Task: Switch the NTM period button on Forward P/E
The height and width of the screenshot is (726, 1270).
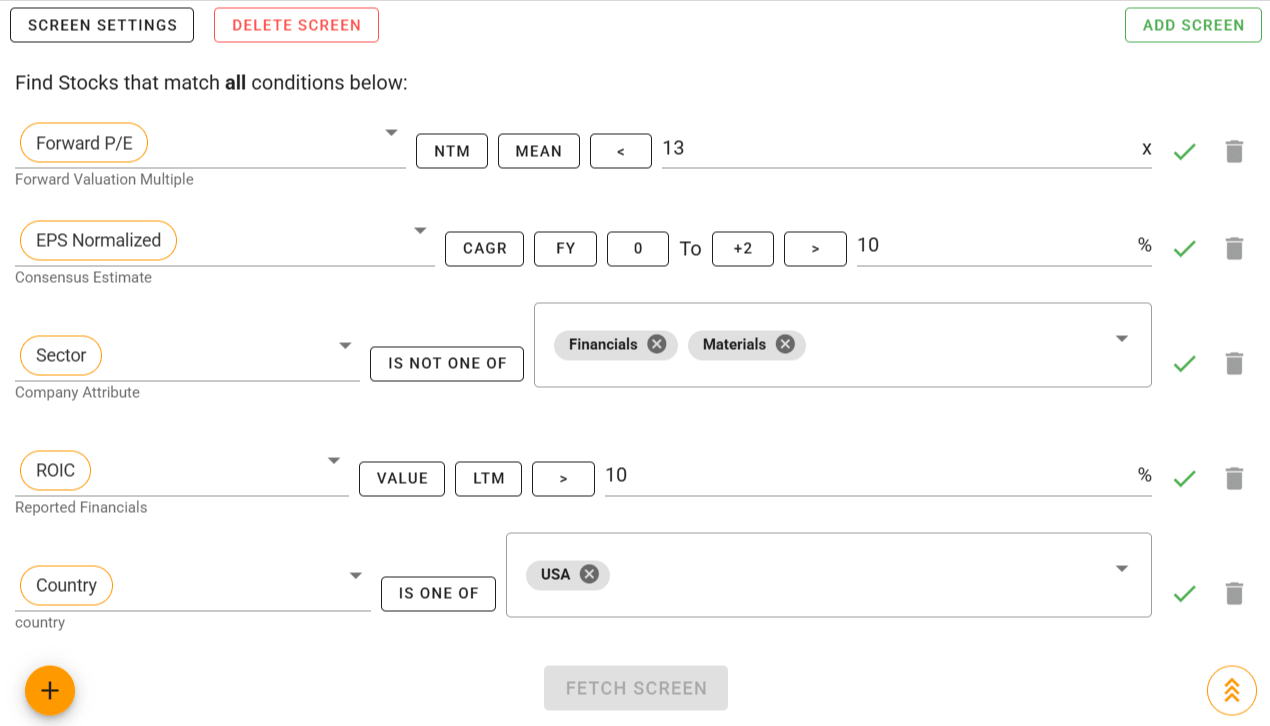Action: pos(451,151)
